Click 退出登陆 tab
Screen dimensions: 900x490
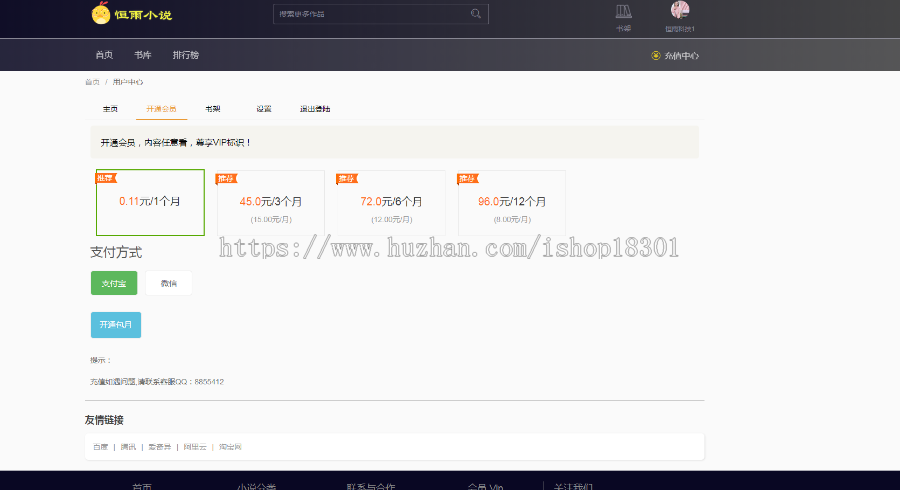[x=315, y=109]
